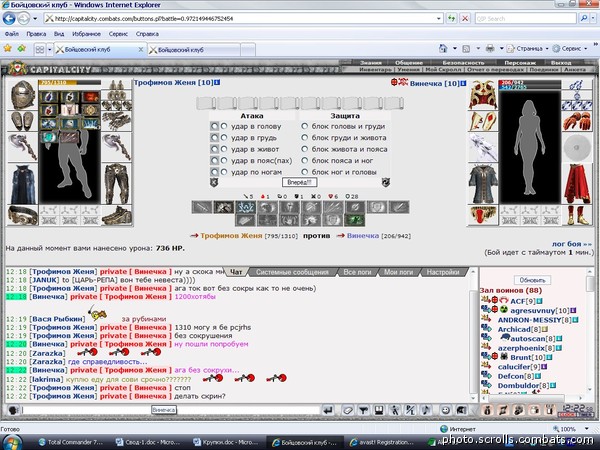Select defense блок ног и головы

(x=305, y=172)
